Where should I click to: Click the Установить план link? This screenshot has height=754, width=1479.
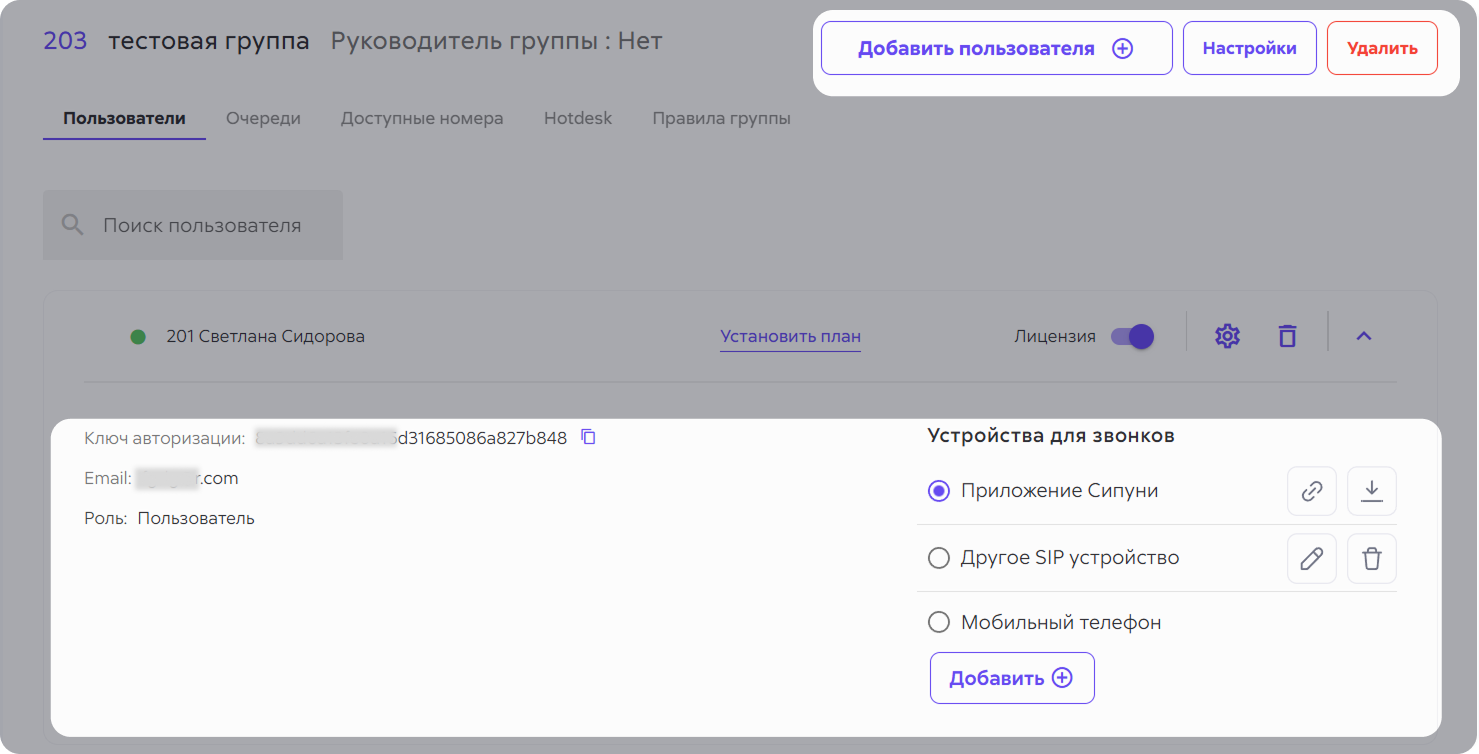coord(790,336)
